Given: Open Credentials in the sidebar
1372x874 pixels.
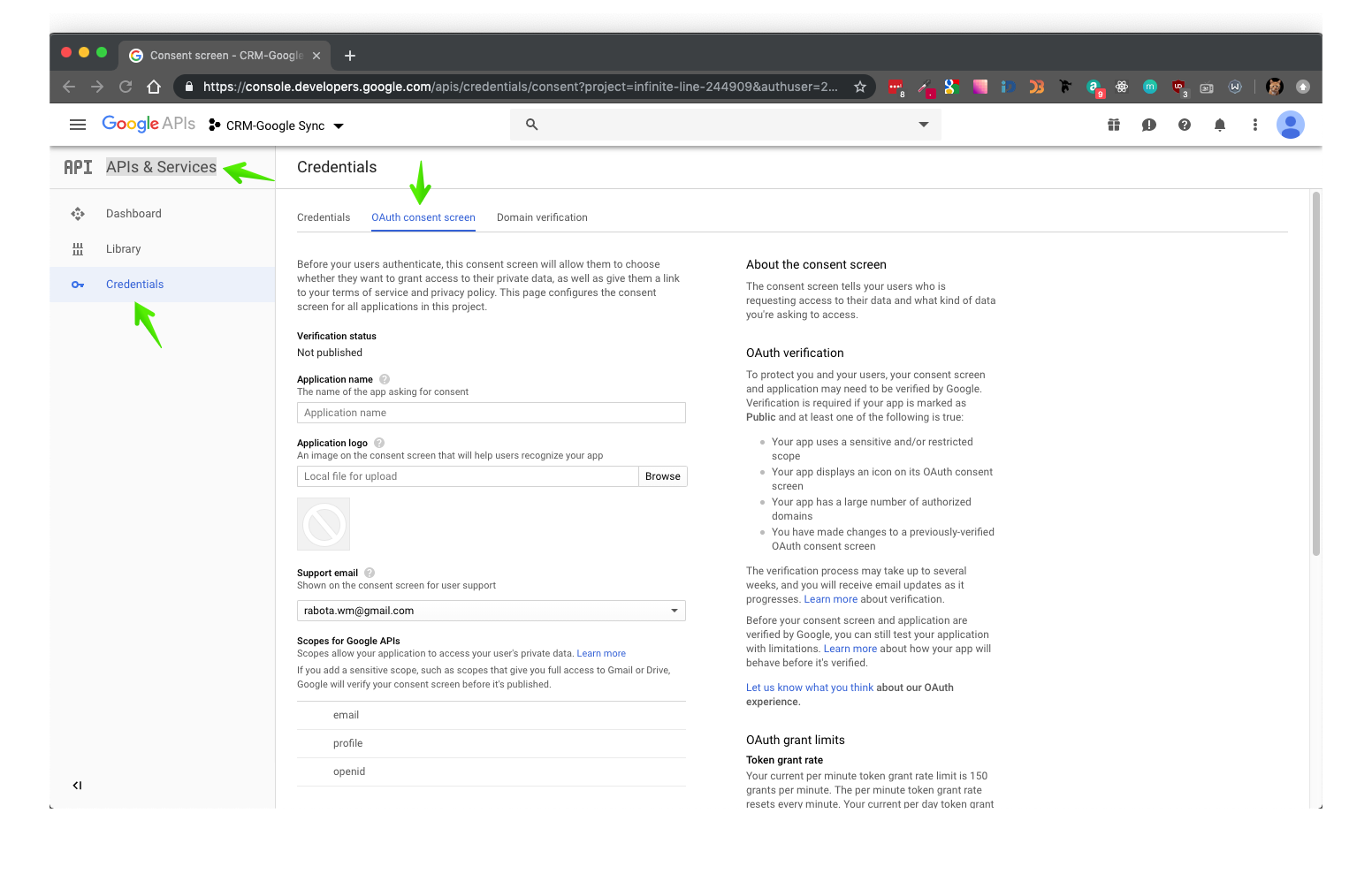Looking at the screenshot, I should [x=163, y=285].
